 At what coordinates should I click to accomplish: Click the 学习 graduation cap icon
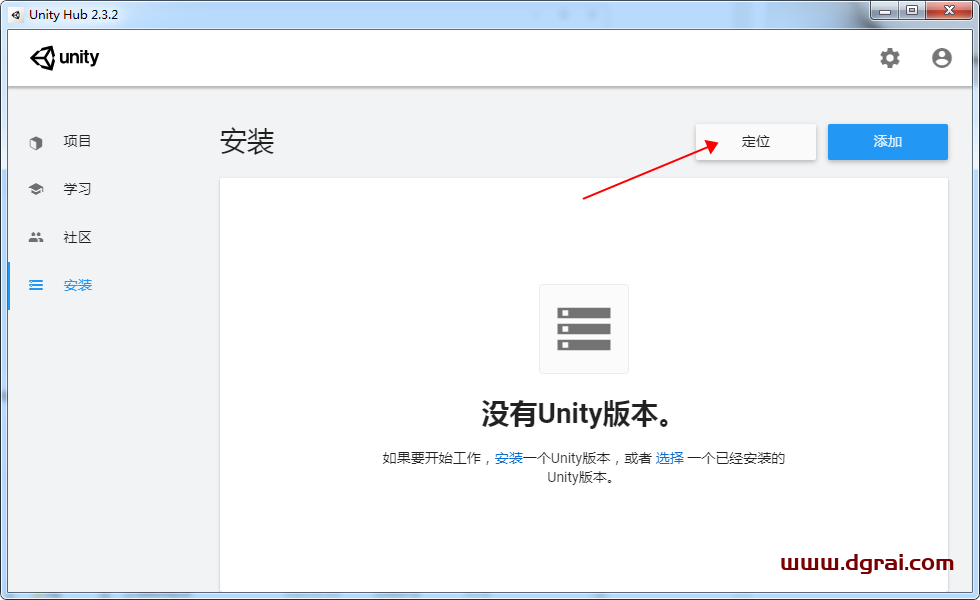(36, 189)
